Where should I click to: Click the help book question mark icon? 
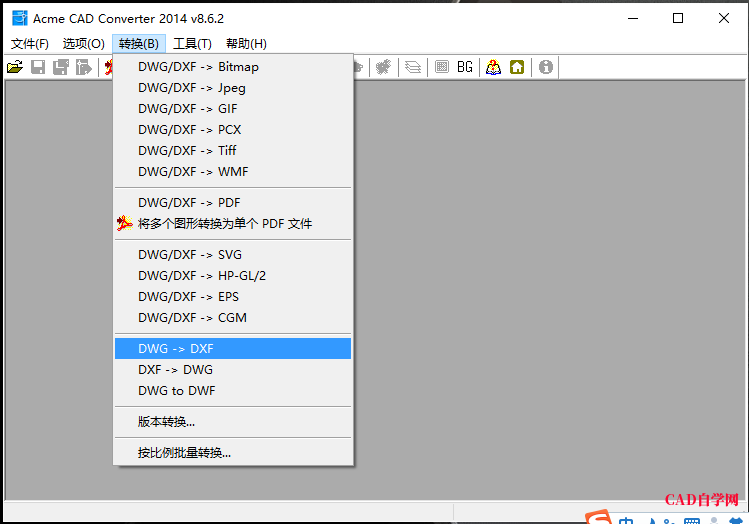point(493,67)
